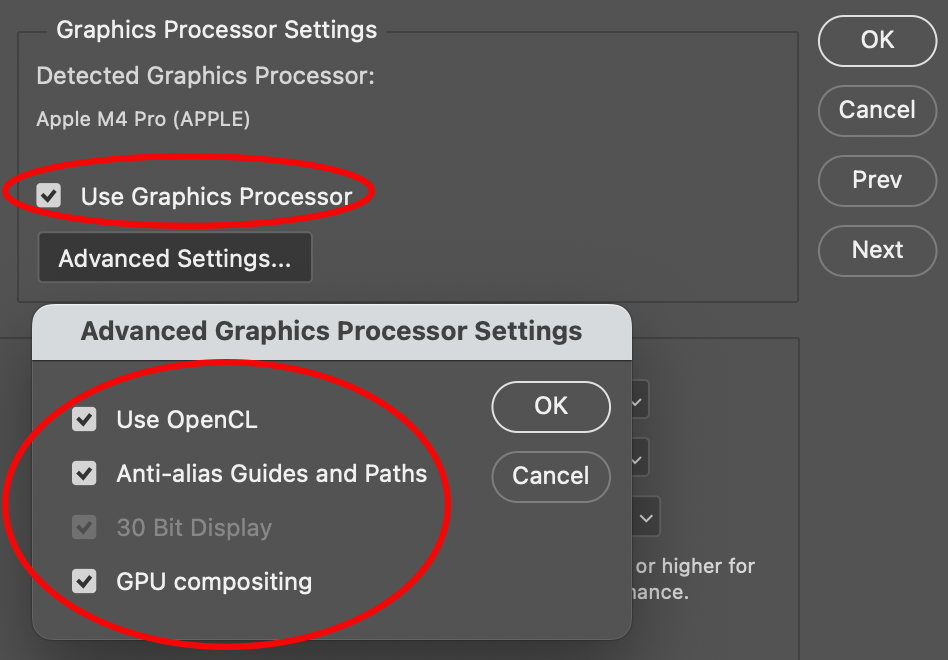This screenshot has height=660, width=948.
Task: Expand the lowest, widest dropdown chevron behind dialog
Action: coord(647,518)
